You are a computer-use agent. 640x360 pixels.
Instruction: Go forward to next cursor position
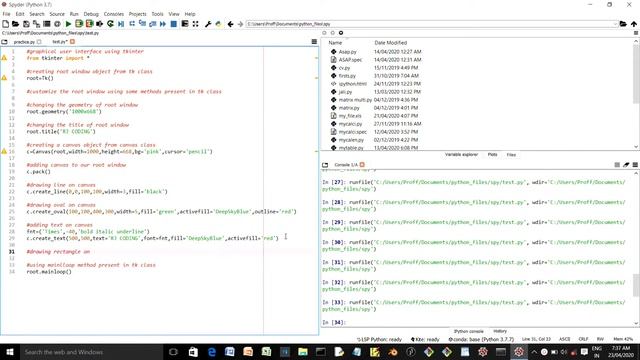(x=240, y=24)
